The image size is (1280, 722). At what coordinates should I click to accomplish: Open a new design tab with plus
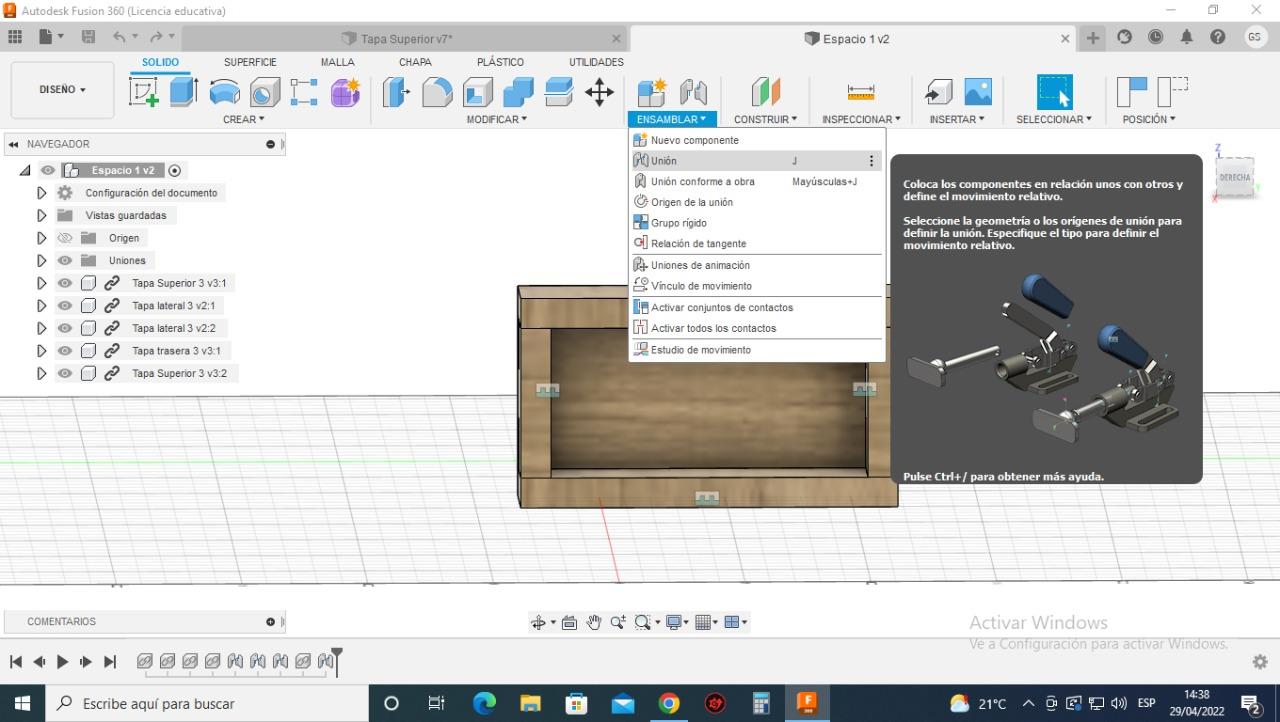pyautogui.click(x=1093, y=38)
